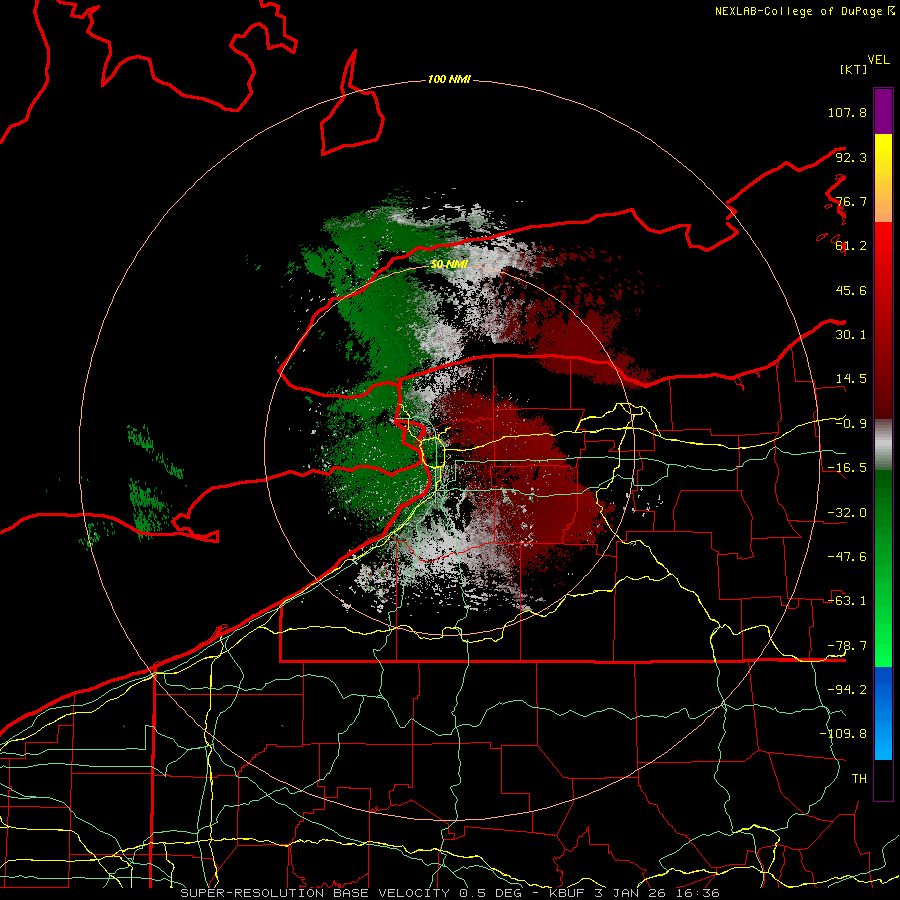
Task: Click the 50 NMI range ring label
Action: (449, 265)
